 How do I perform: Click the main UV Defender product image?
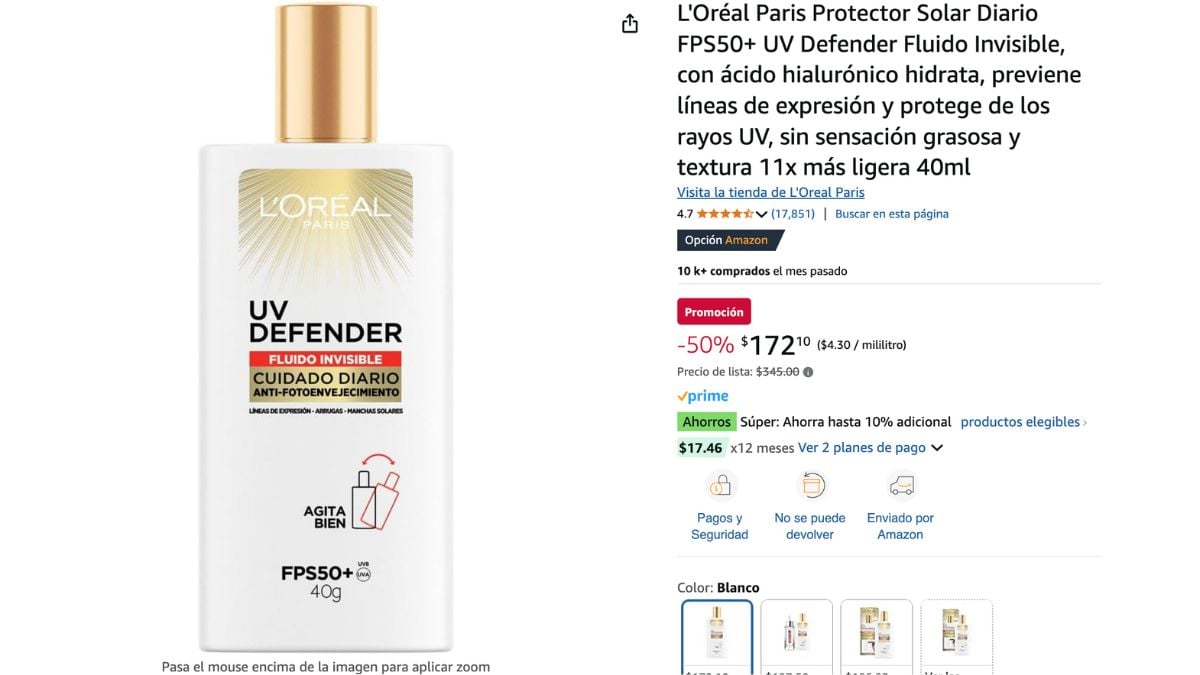[x=326, y=328]
